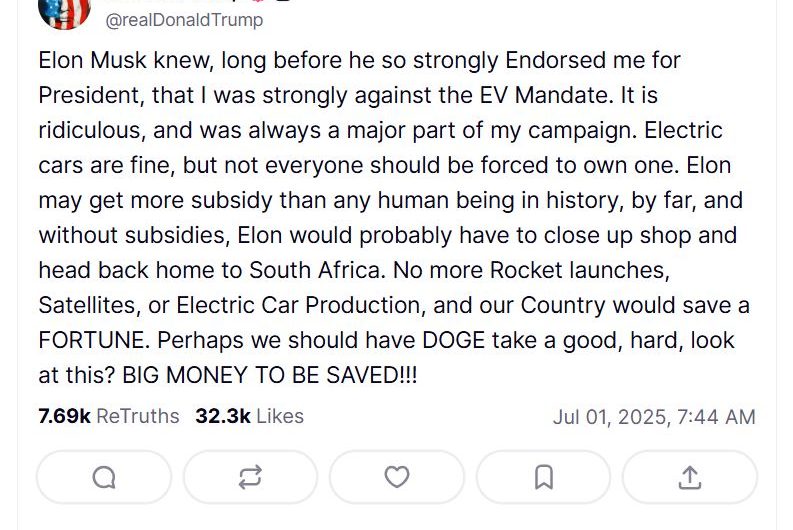Click "Electric Car Production" in the post
The image size is (793, 530).
(280, 305)
